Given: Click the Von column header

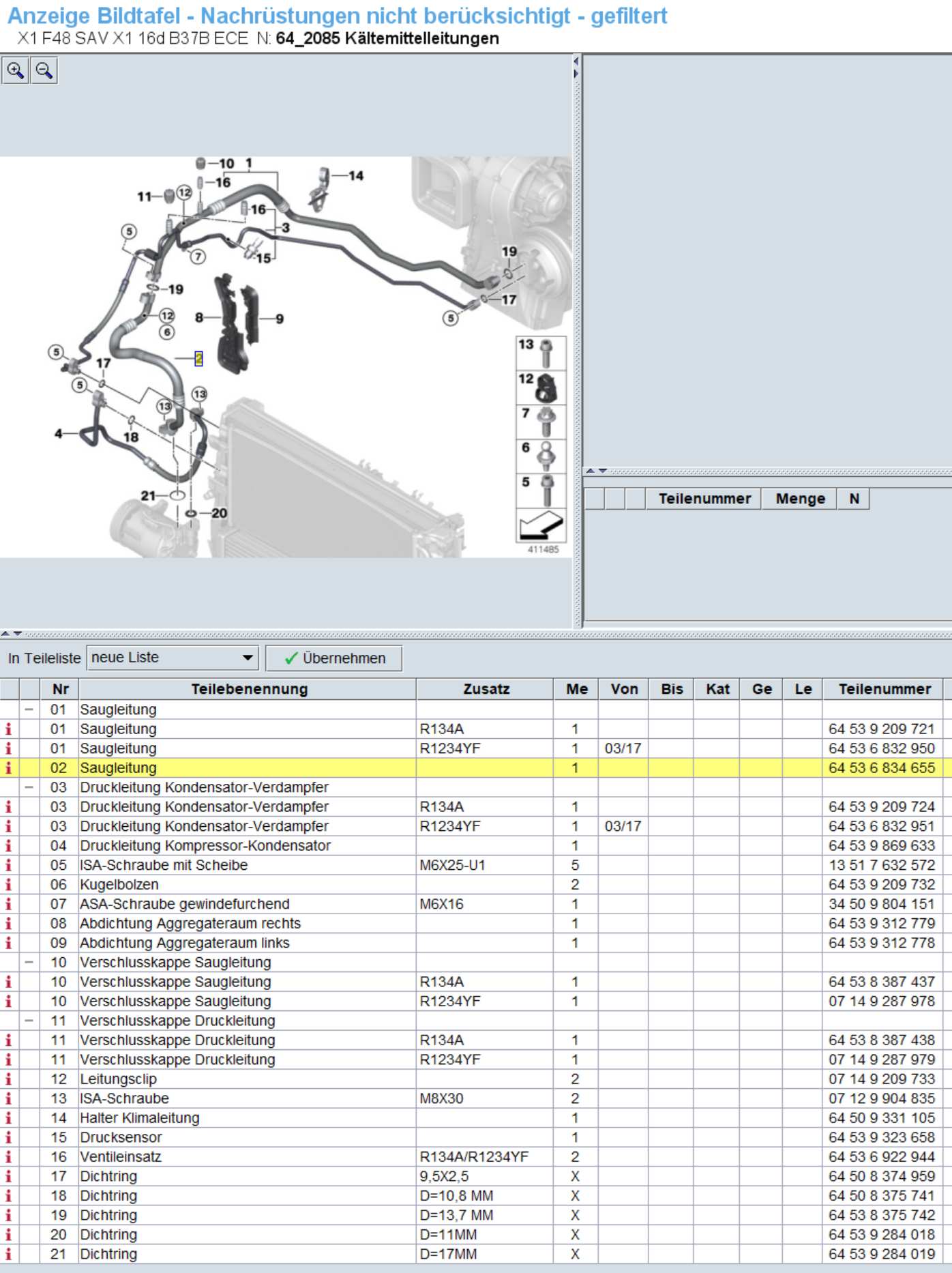Looking at the screenshot, I should [x=624, y=689].
